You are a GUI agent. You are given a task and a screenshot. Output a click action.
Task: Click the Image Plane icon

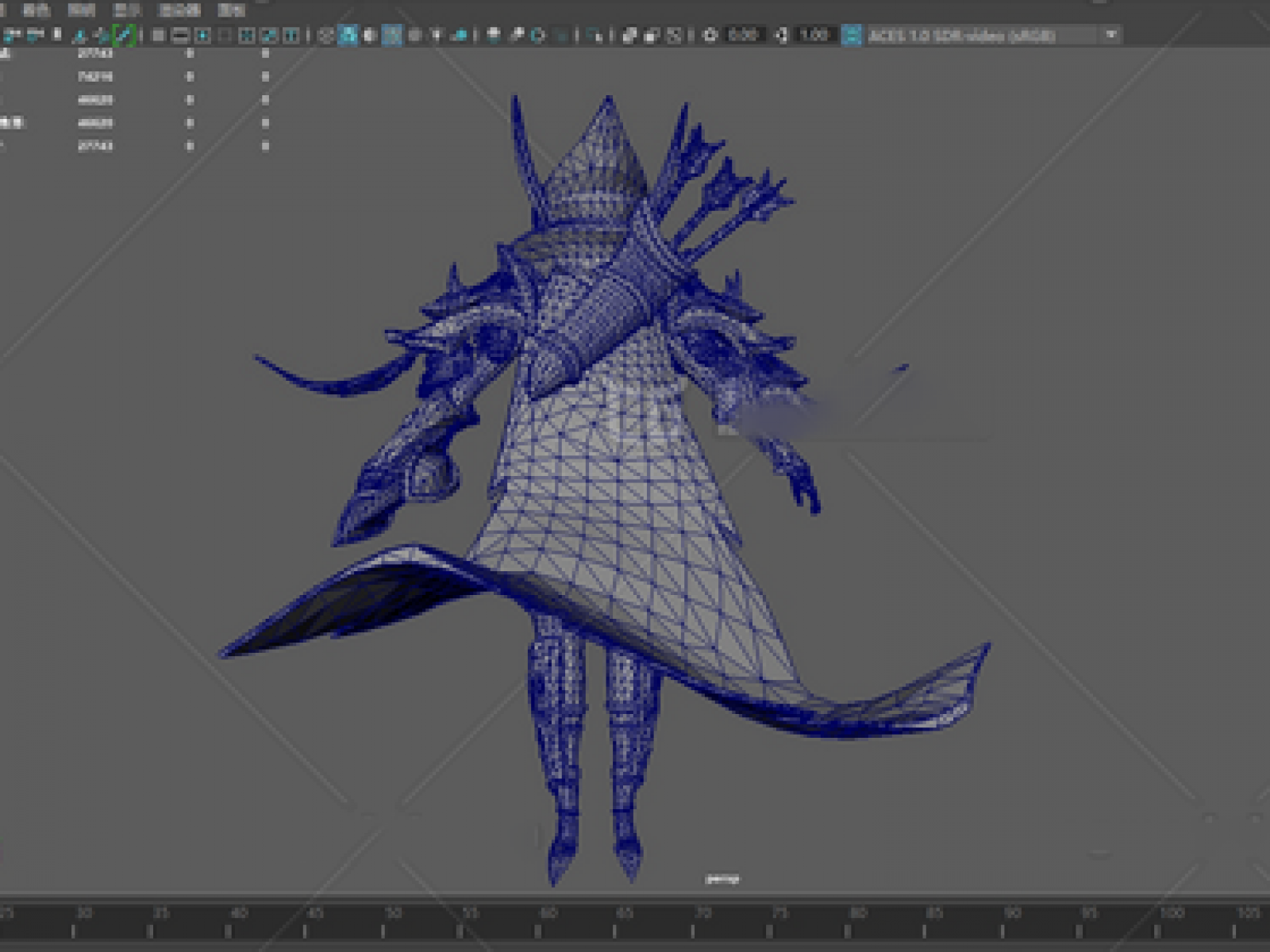pyautogui.click(x=80, y=35)
